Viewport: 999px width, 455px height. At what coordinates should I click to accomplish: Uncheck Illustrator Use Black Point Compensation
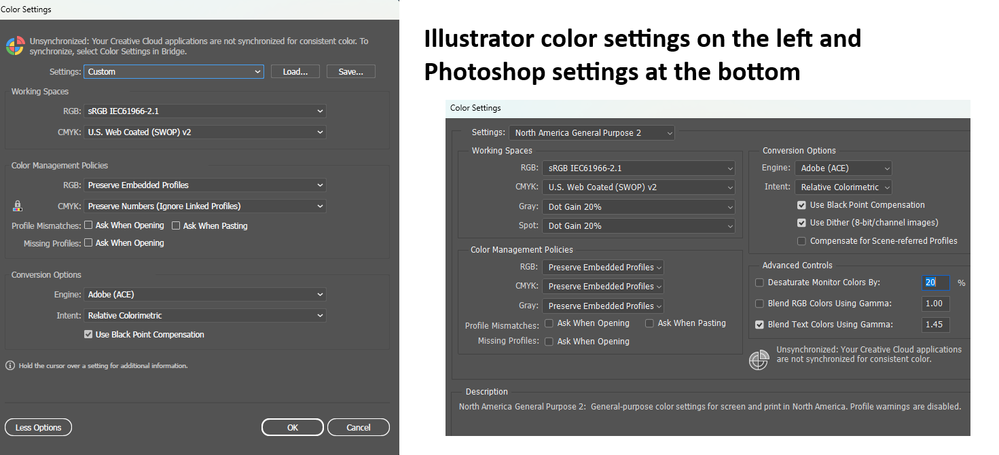click(x=89, y=335)
